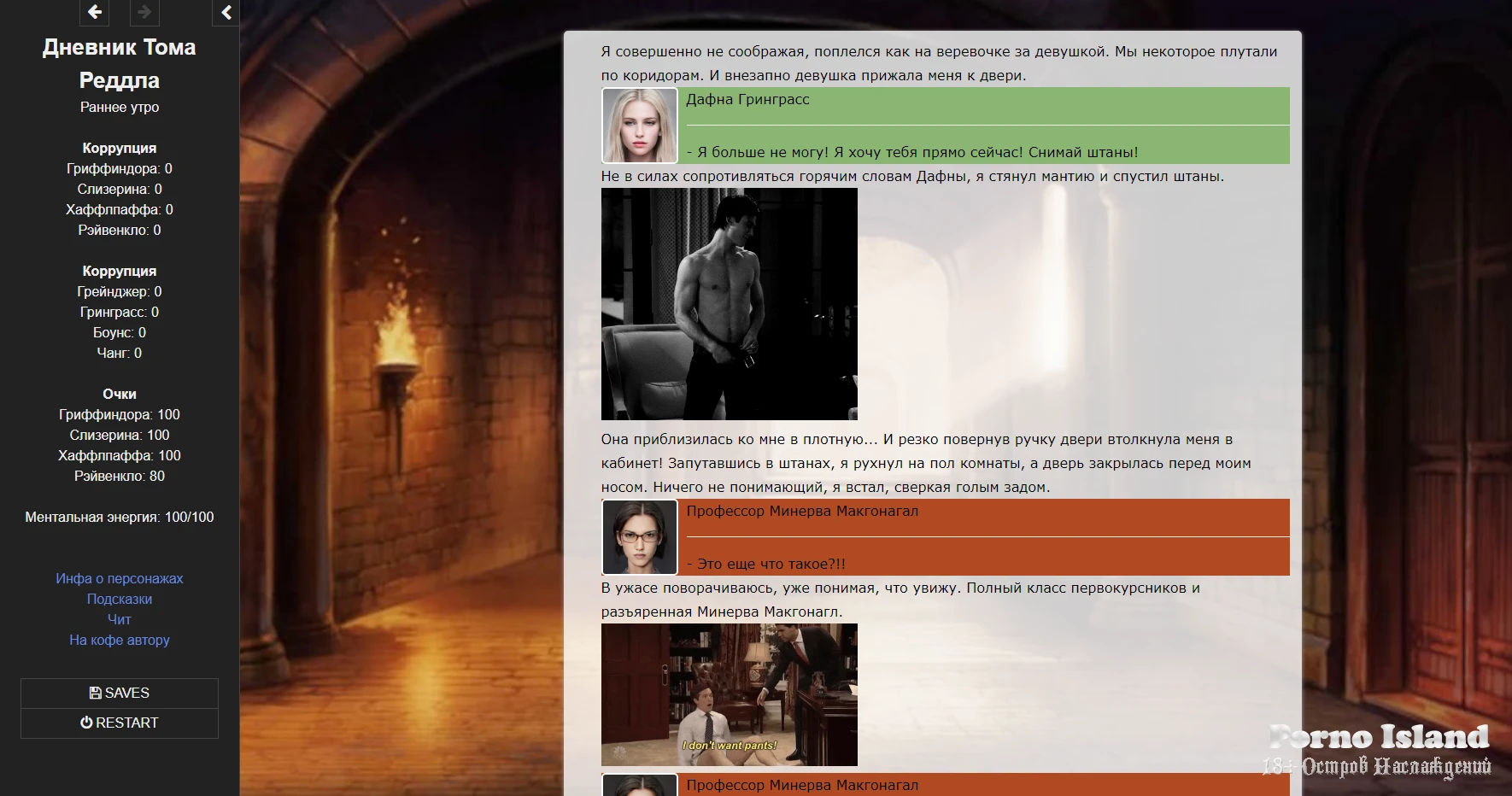The image size is (1512, 796).
Task: Click the back arrow history button
Action: 94,12
